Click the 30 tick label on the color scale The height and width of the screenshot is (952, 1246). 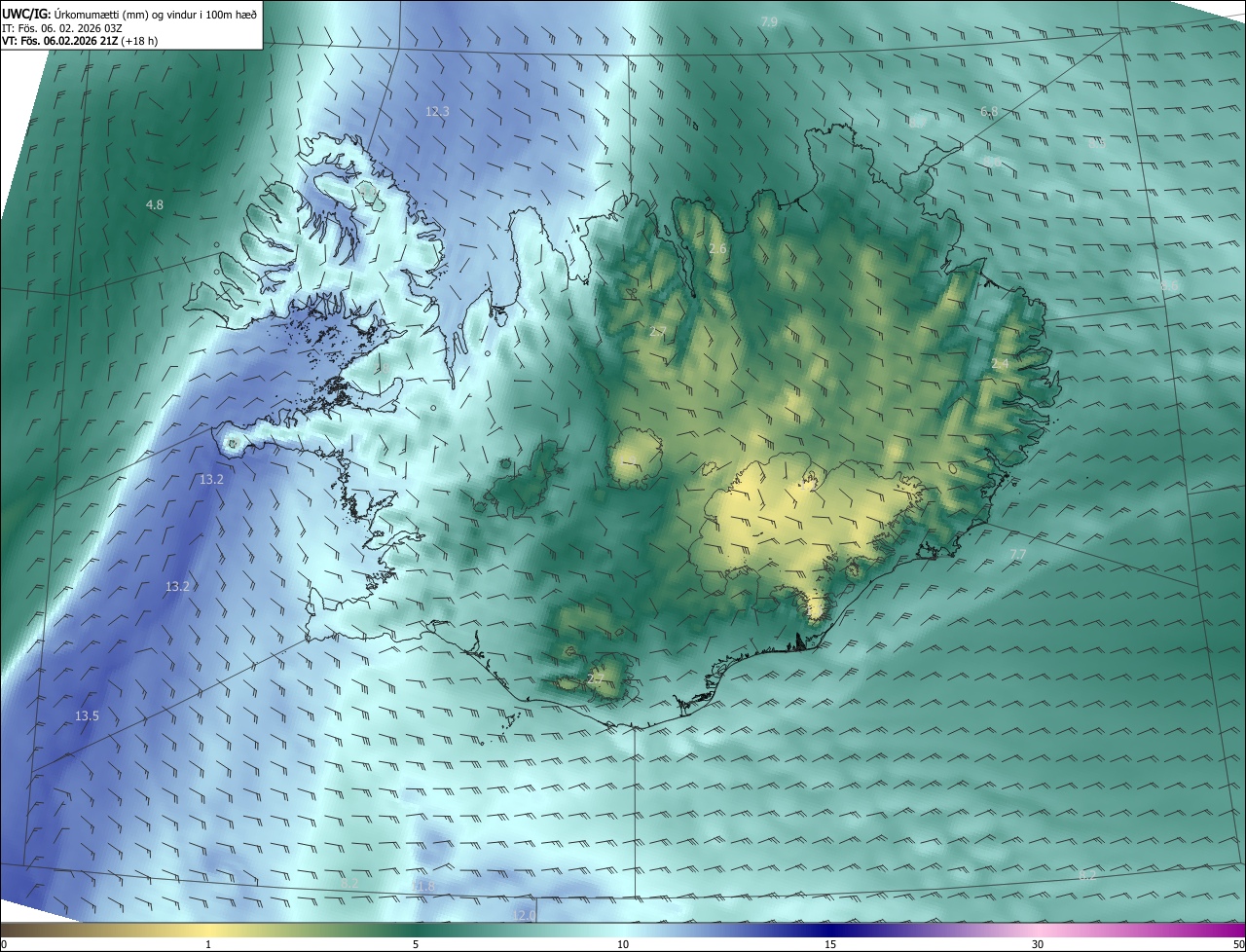[x=1038, y=945]
